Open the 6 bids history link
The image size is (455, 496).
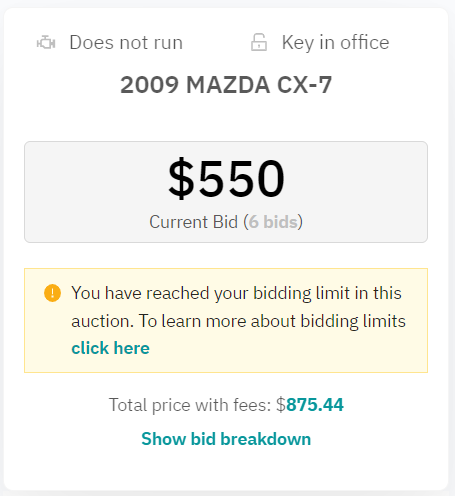point(273,222)
